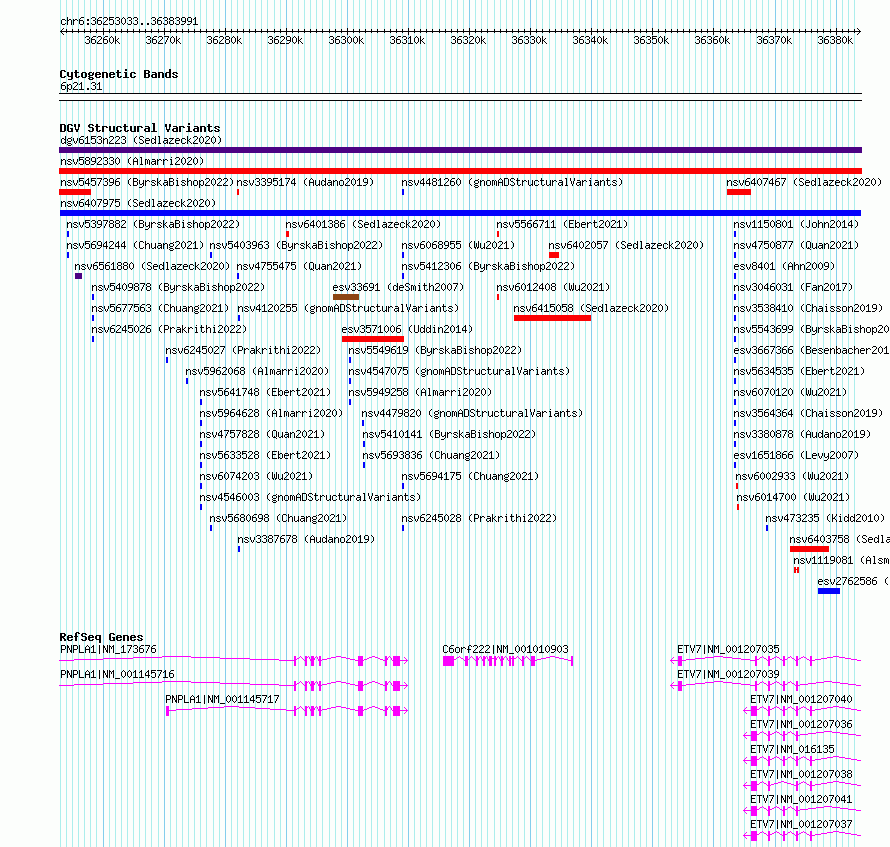Open nsv4755475 (Quan2021) variant
This screenshot has width=890, height=847.
point(299,266)
